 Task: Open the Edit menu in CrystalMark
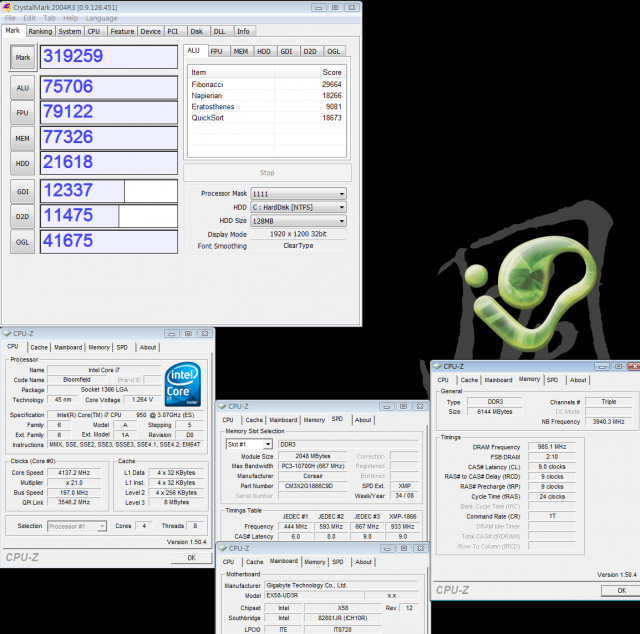[x=29, y=18]
